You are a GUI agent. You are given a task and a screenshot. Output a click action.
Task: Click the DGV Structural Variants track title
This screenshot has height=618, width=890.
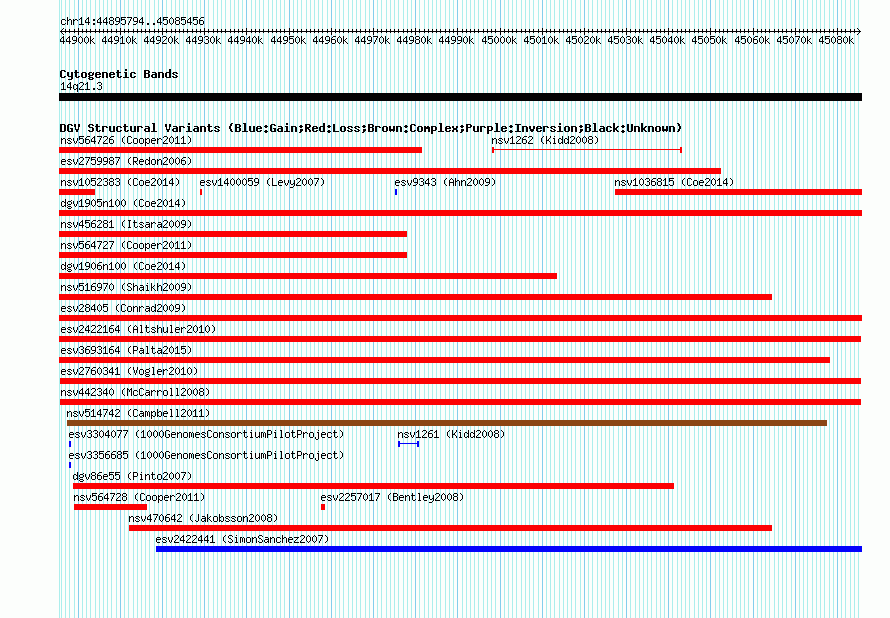[x=371, y=128]
